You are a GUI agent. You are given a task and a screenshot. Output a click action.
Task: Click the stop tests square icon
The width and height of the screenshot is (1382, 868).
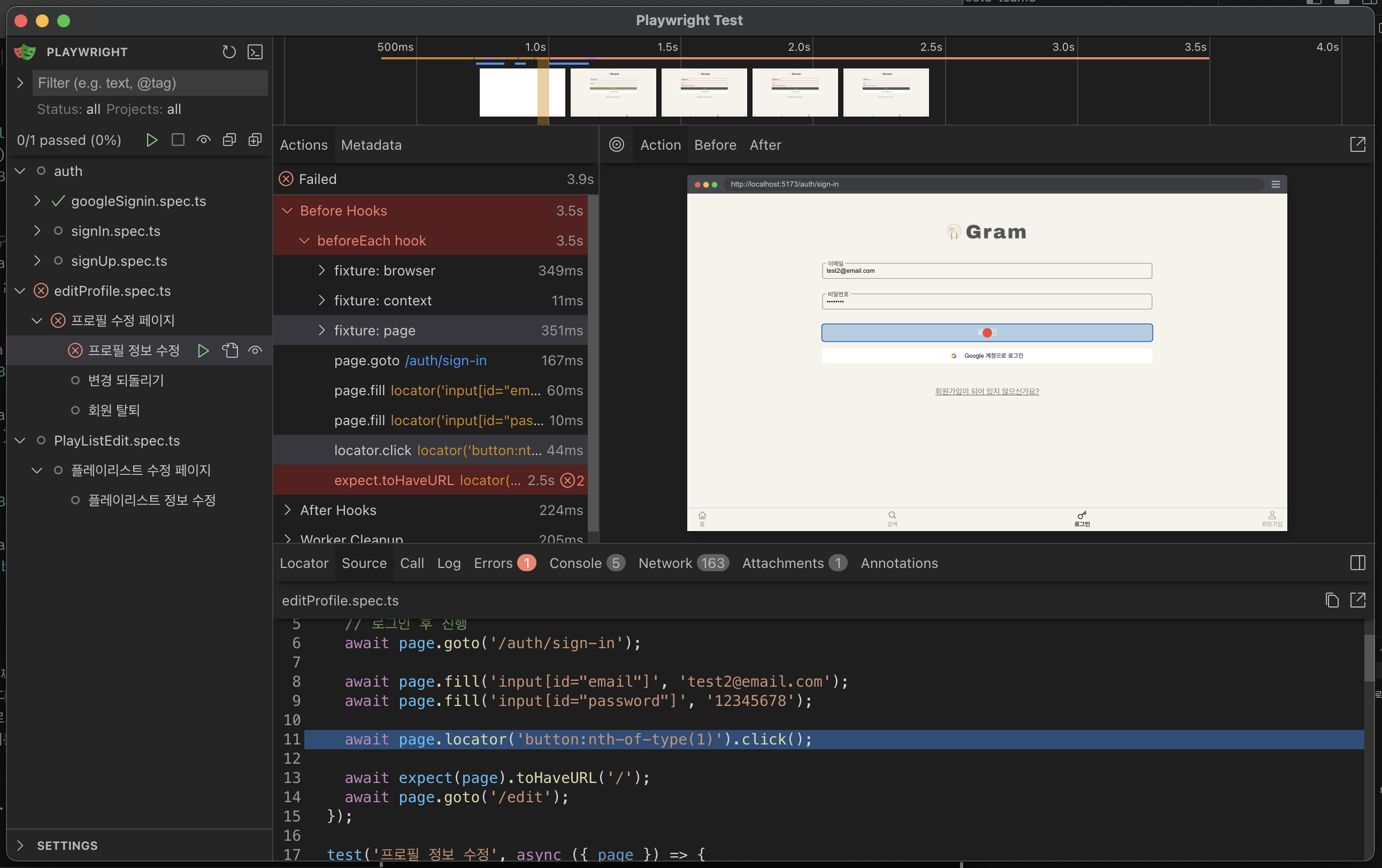(x=178, y=140)
